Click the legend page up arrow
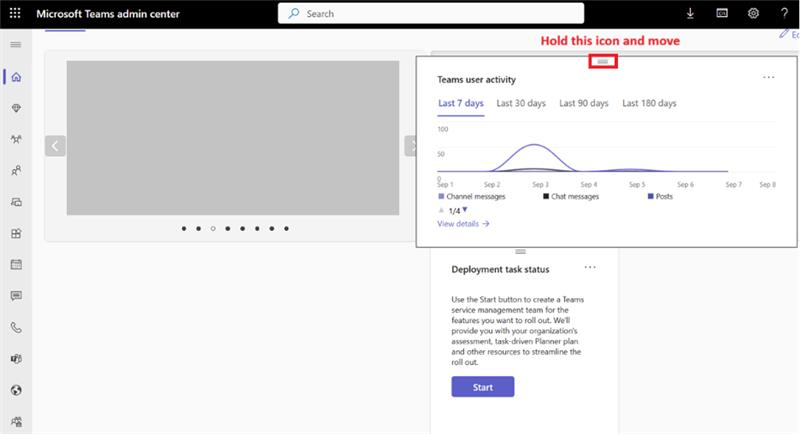 tap(441, 210)
